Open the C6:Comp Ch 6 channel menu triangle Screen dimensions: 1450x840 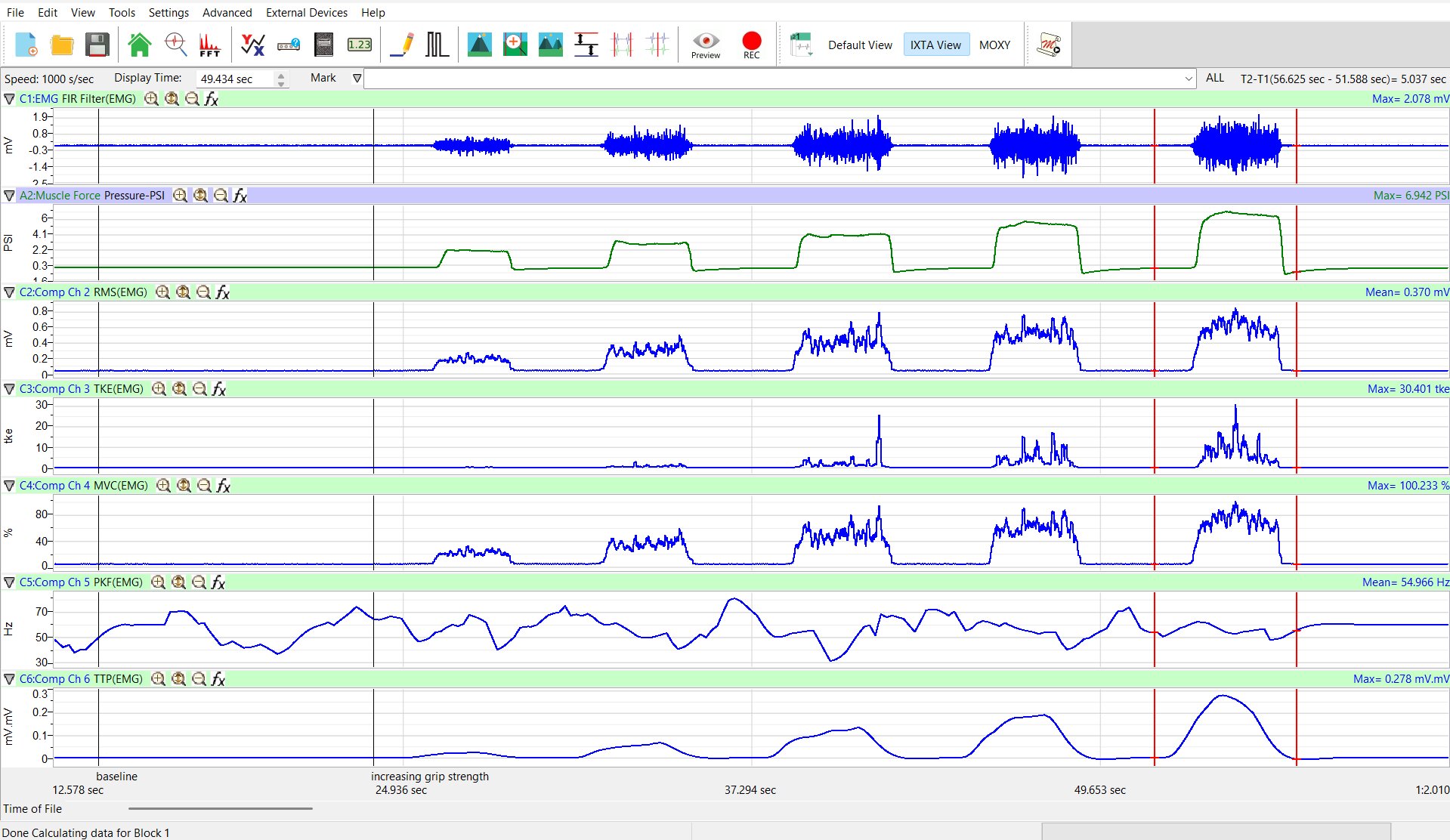click(9, 679)
